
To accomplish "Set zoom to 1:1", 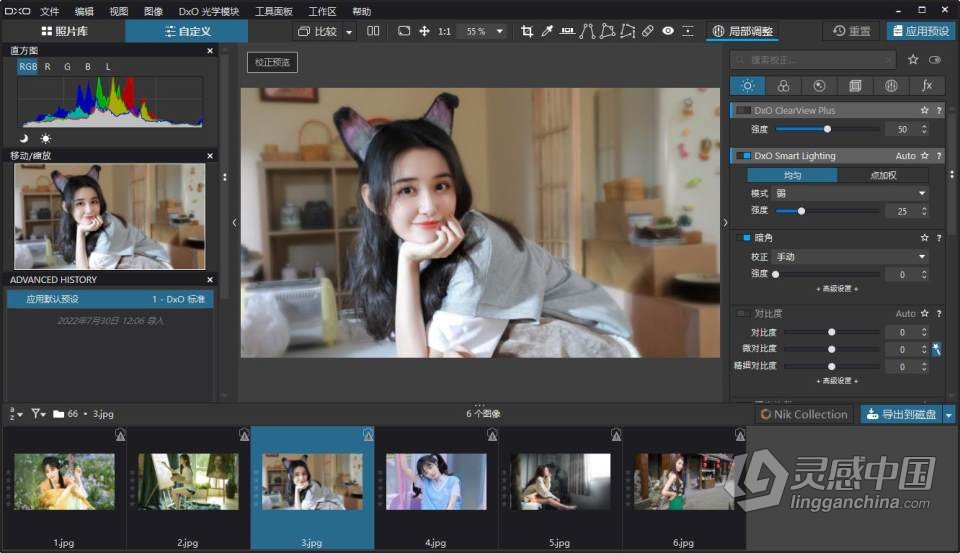I will click(444, 31).
